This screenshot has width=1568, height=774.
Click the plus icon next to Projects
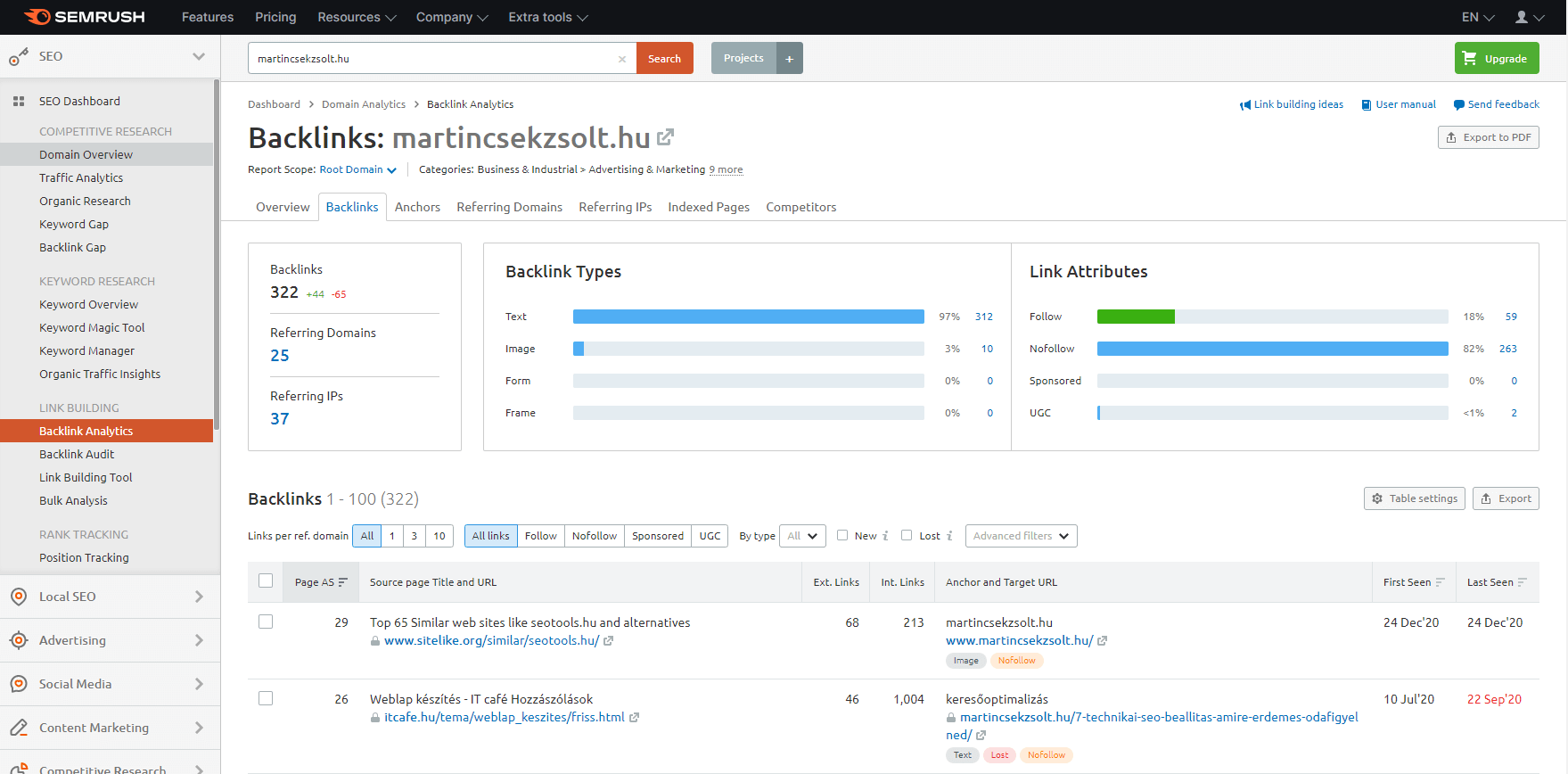pos(790,58)
